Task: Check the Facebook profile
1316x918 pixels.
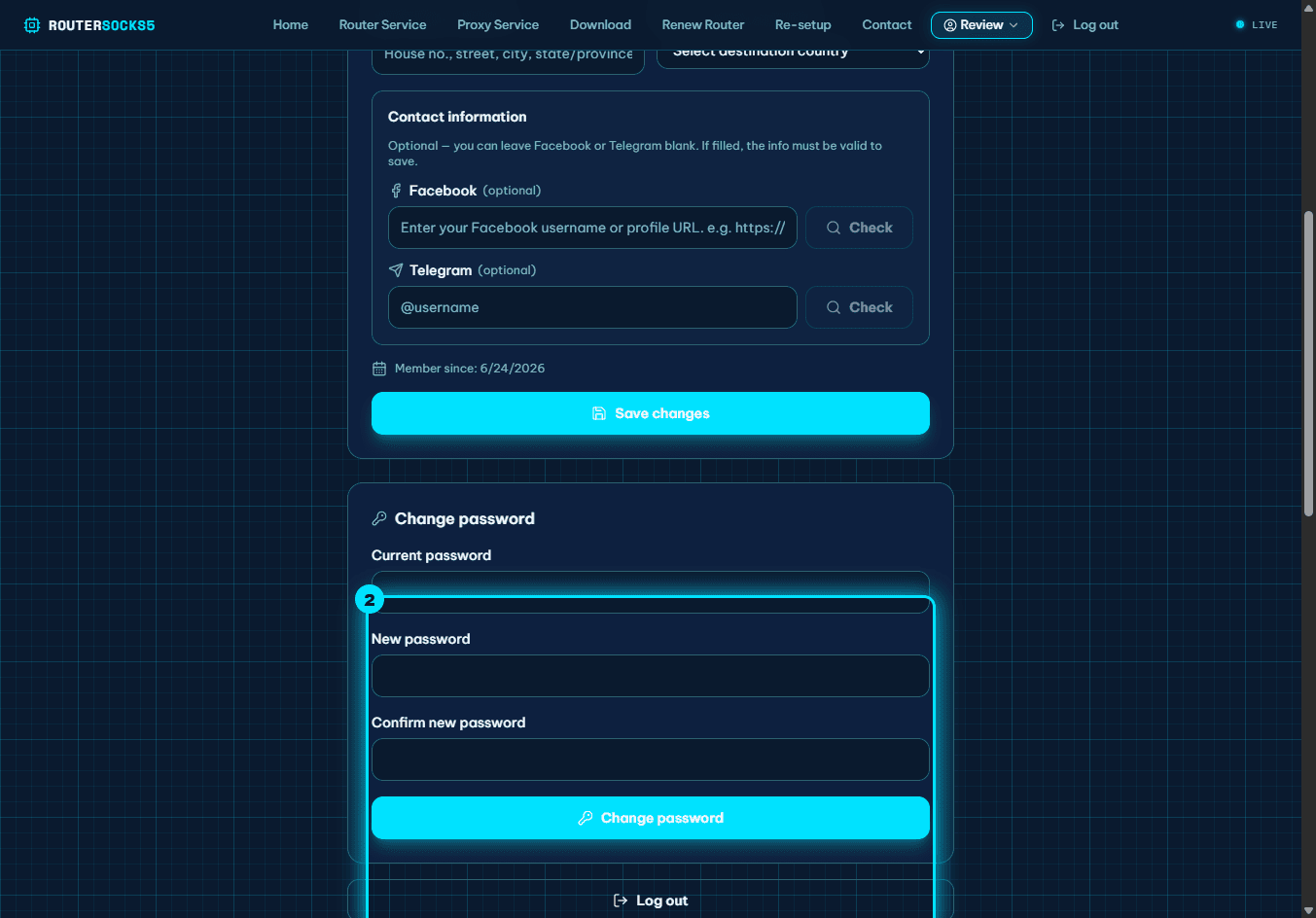Action: (859, 228)
